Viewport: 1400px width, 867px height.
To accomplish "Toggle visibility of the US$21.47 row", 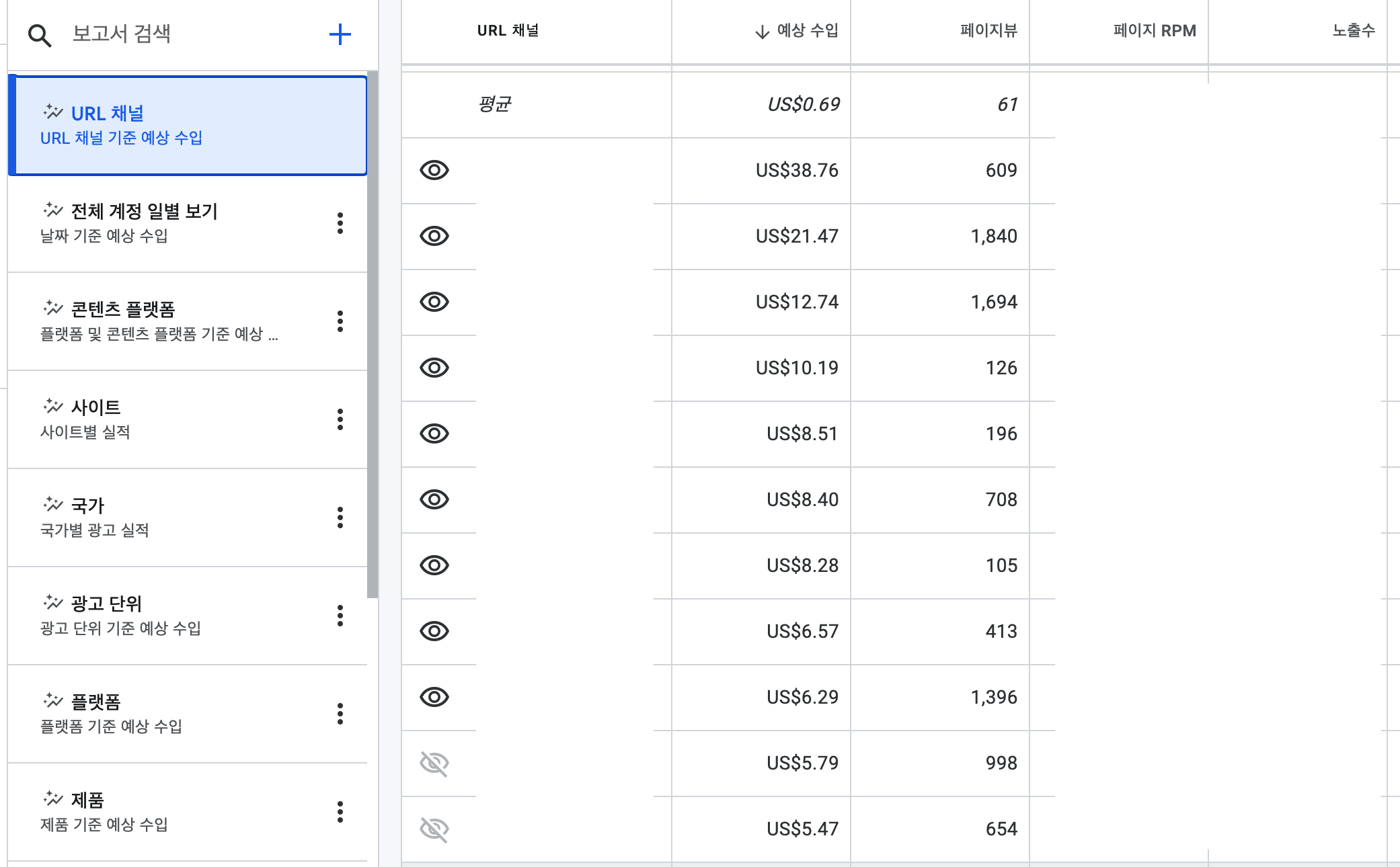I will [x=434, y=237].
